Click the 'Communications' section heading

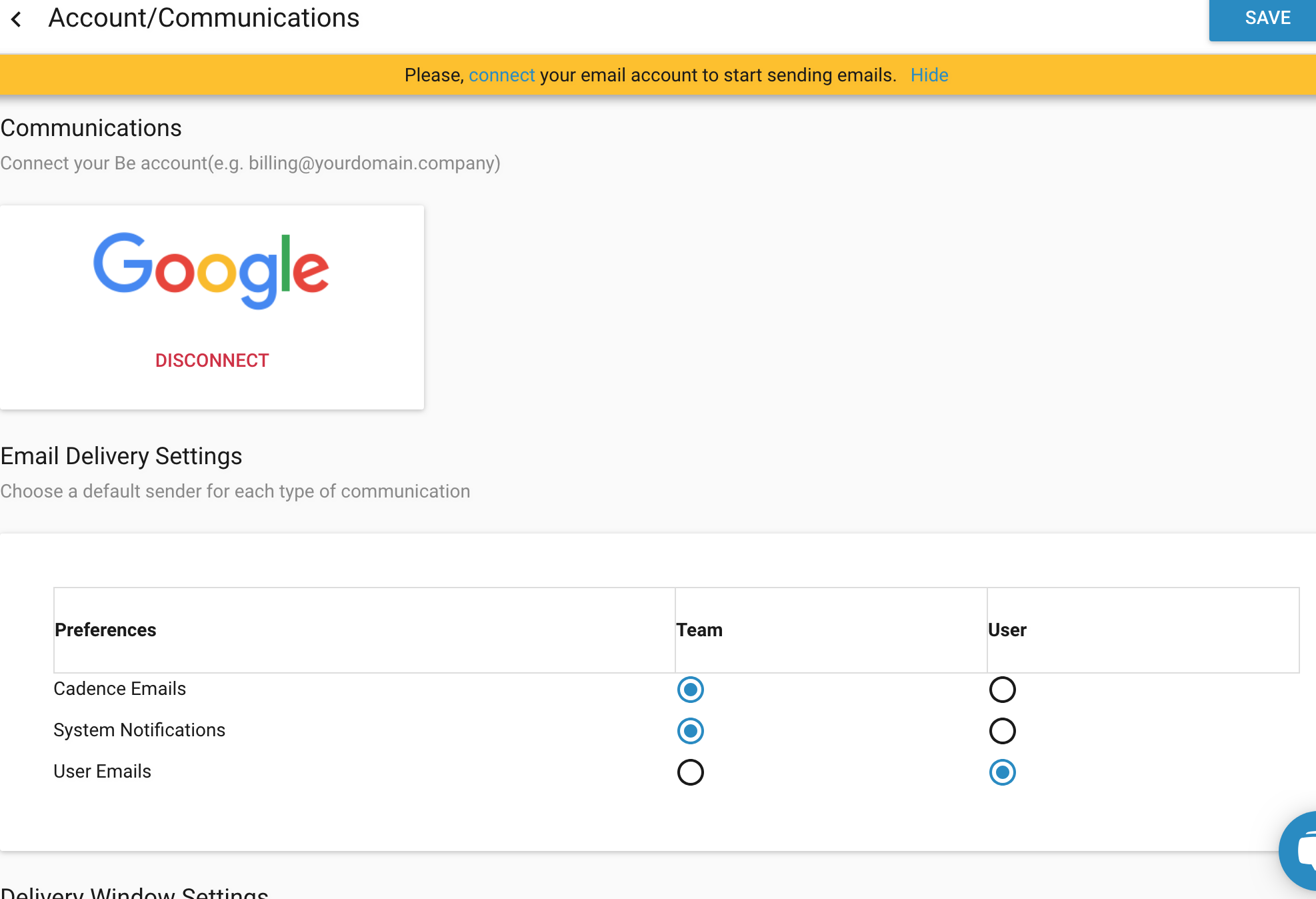tap(91, 128)
